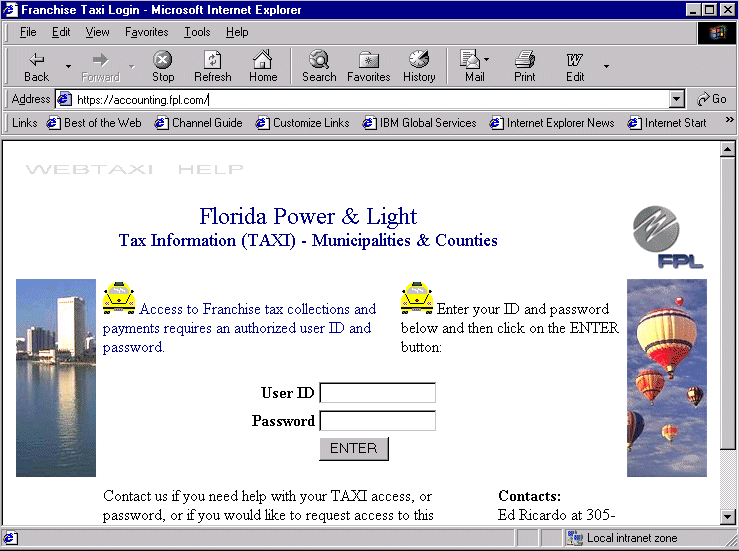Image resolution: width=739 pixels, height=551 pixels.
Task: Click the Contacts: heading text
Action: (x=529, y=496)
